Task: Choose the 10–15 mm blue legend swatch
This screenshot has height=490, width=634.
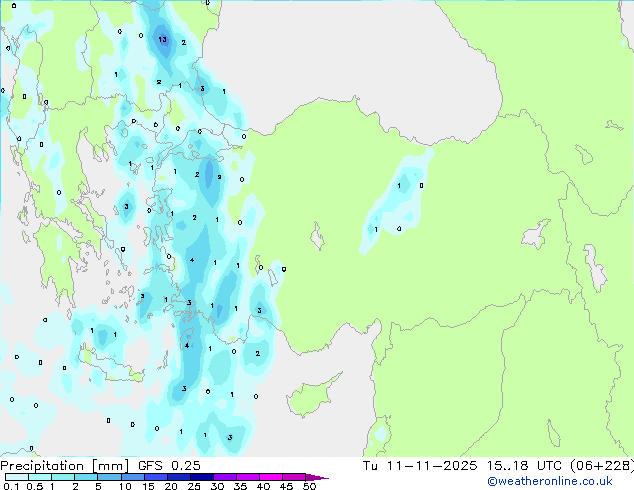Action: pos(132,477)
